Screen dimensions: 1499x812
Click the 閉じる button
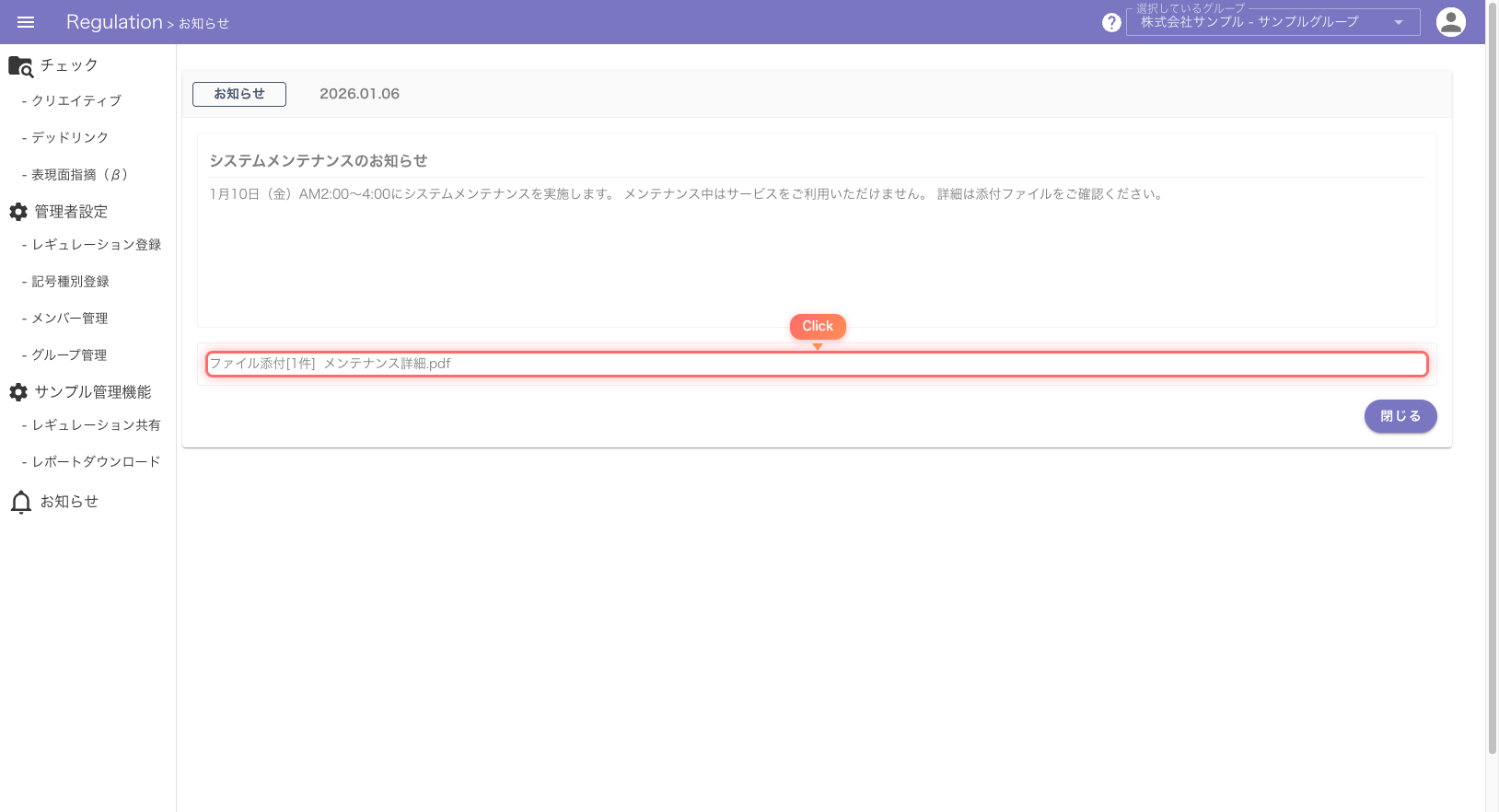(1400, 416)
